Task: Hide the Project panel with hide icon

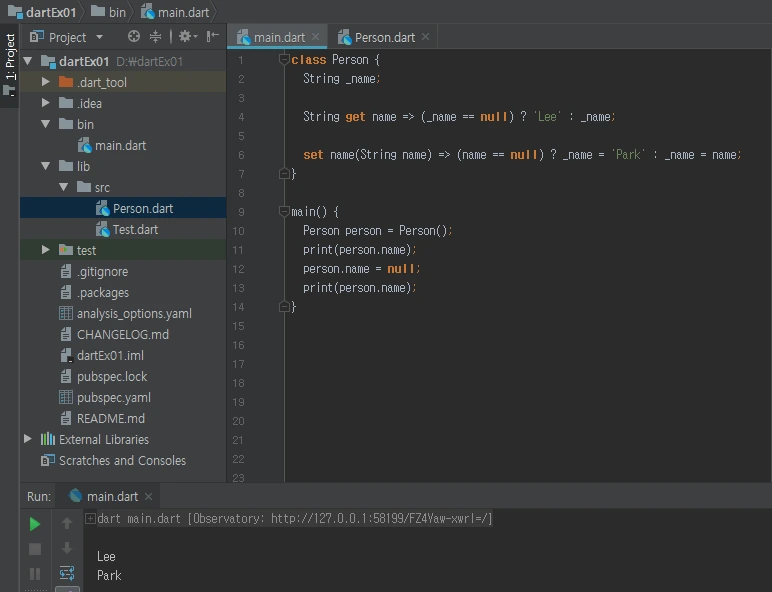Action: pos(211,37)
